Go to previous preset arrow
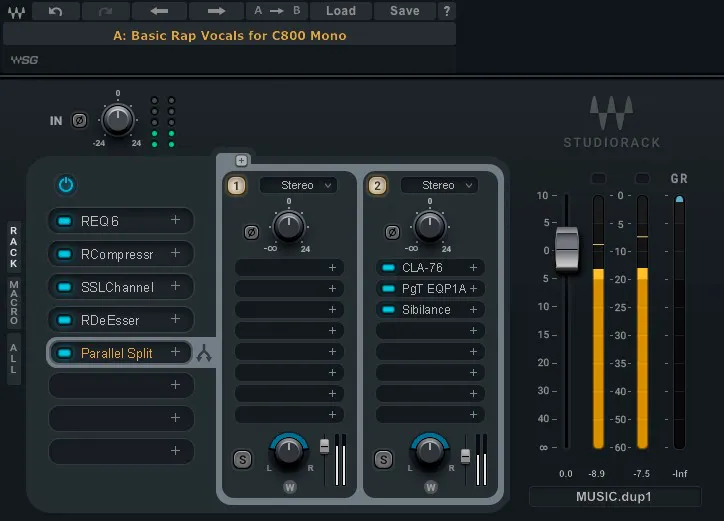Viewport: 724px width, 521px height. [159, 11]
